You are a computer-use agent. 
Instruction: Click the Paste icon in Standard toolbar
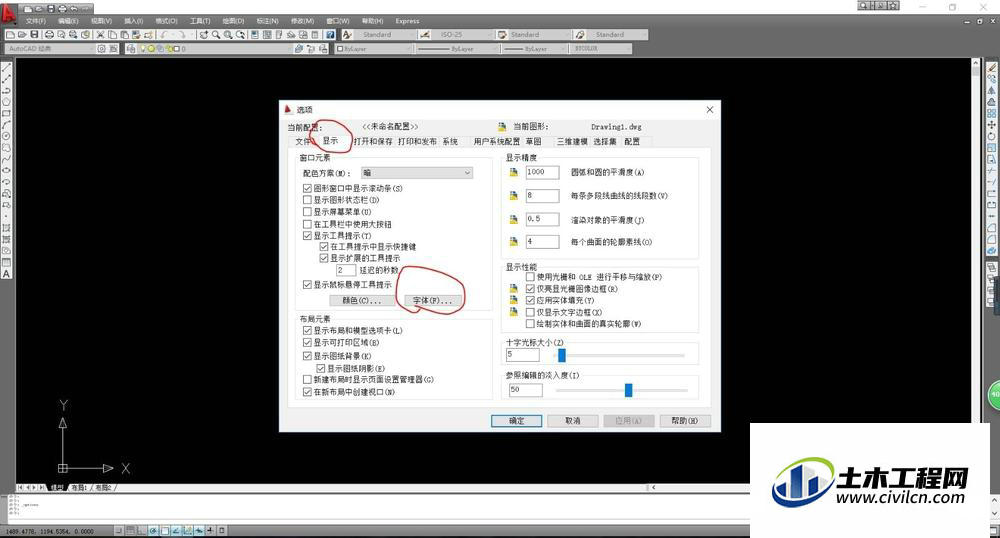[x=124, y=34]
